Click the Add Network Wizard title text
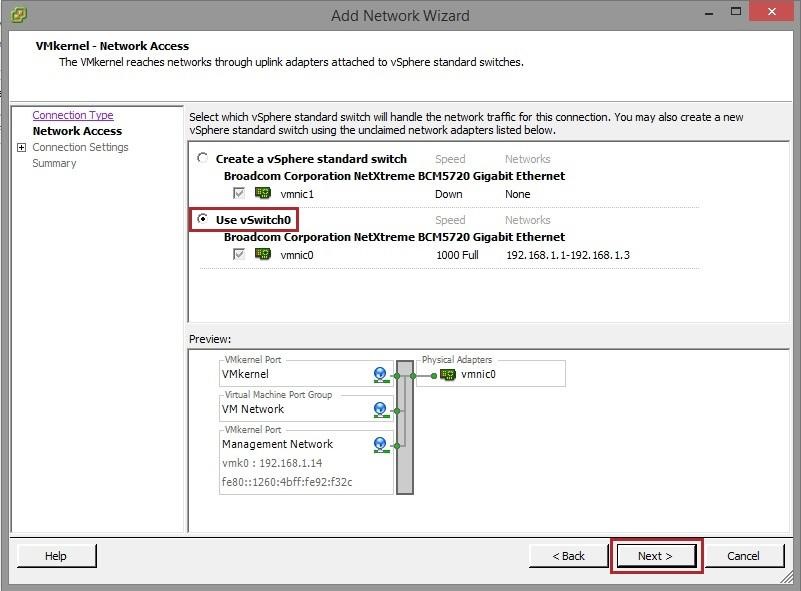 400,16
